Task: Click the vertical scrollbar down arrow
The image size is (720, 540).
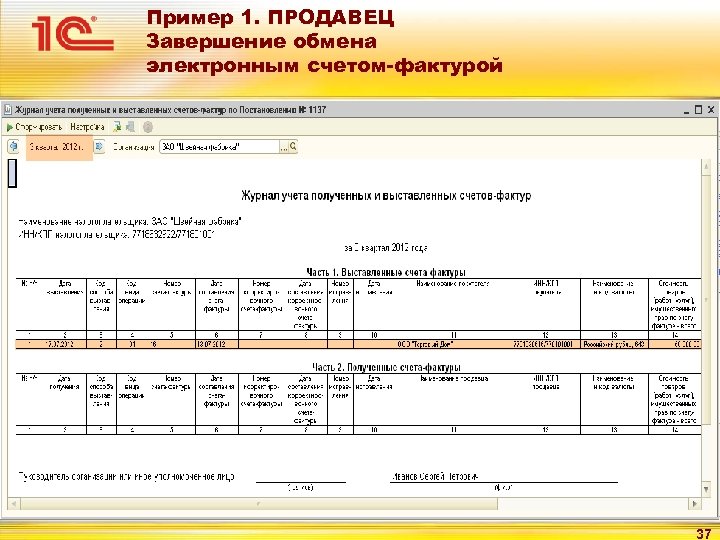Action: (x=706, y=489)
